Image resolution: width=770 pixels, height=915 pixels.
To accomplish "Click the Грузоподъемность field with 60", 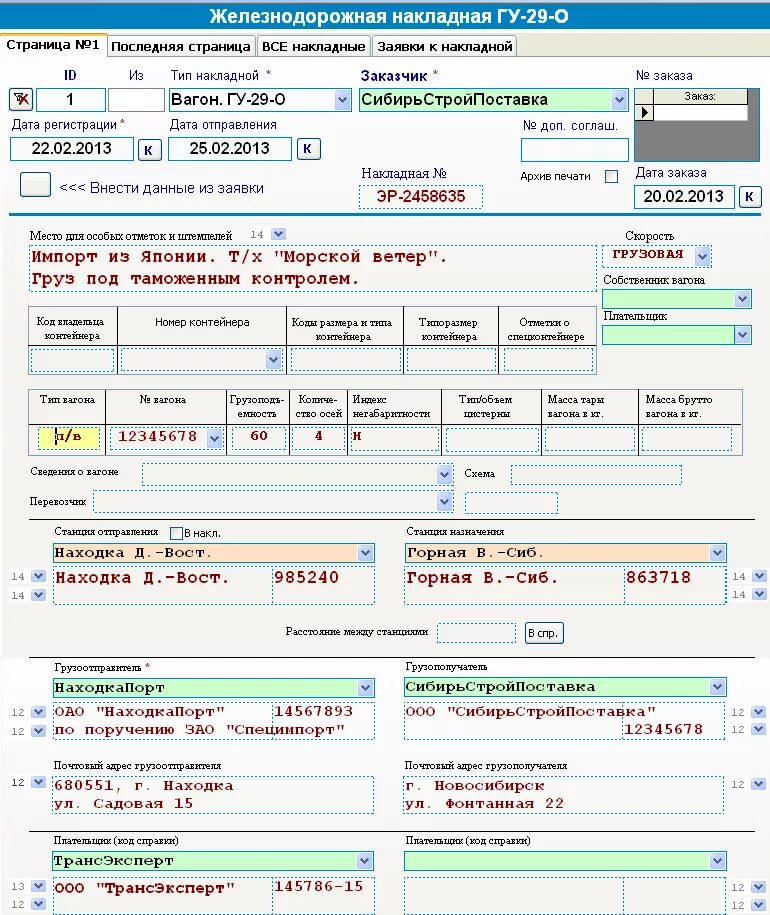I will tap(259, 438).
